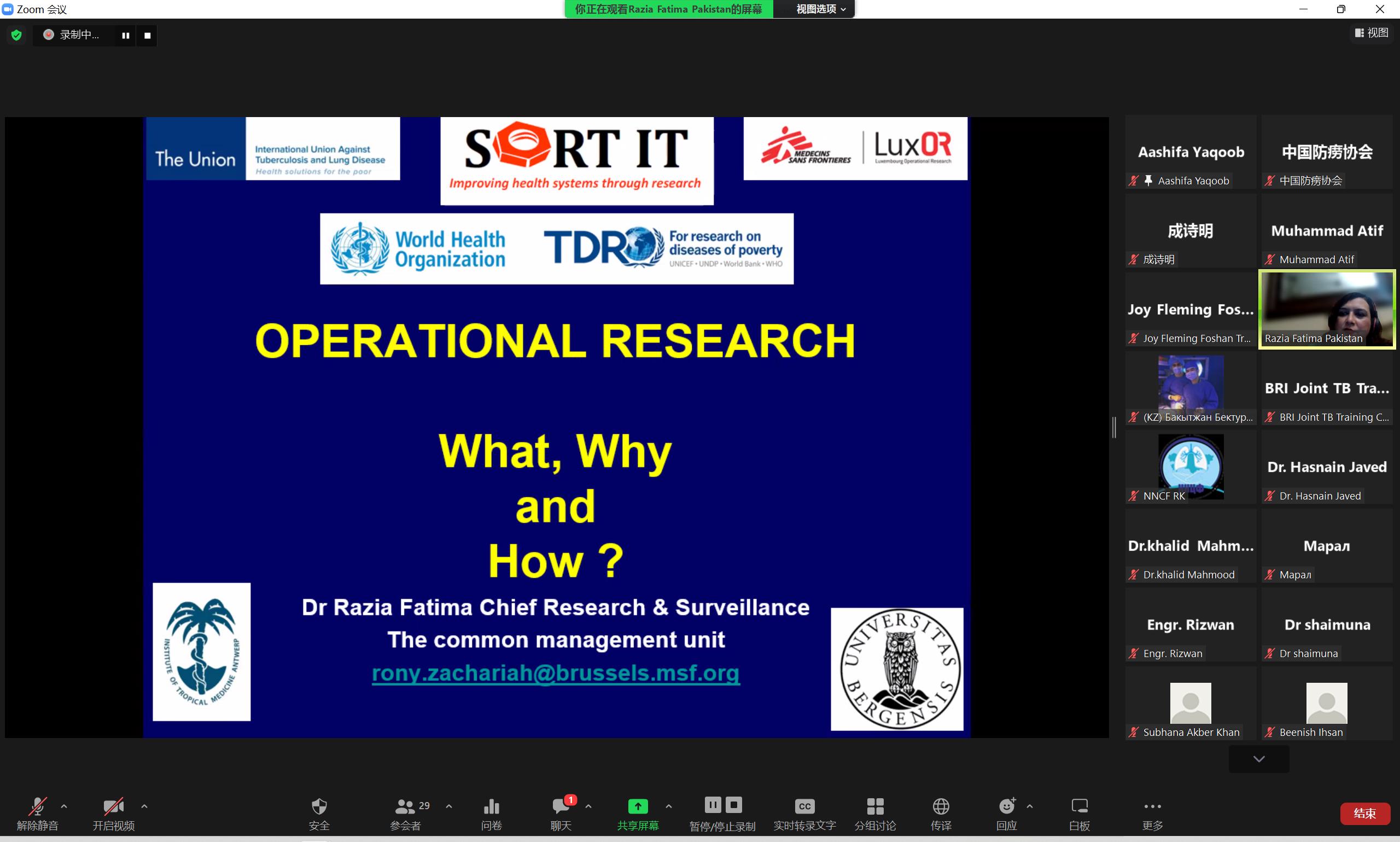
Task: Select the NNCF RK participant tile
Action: [1191, 468]
